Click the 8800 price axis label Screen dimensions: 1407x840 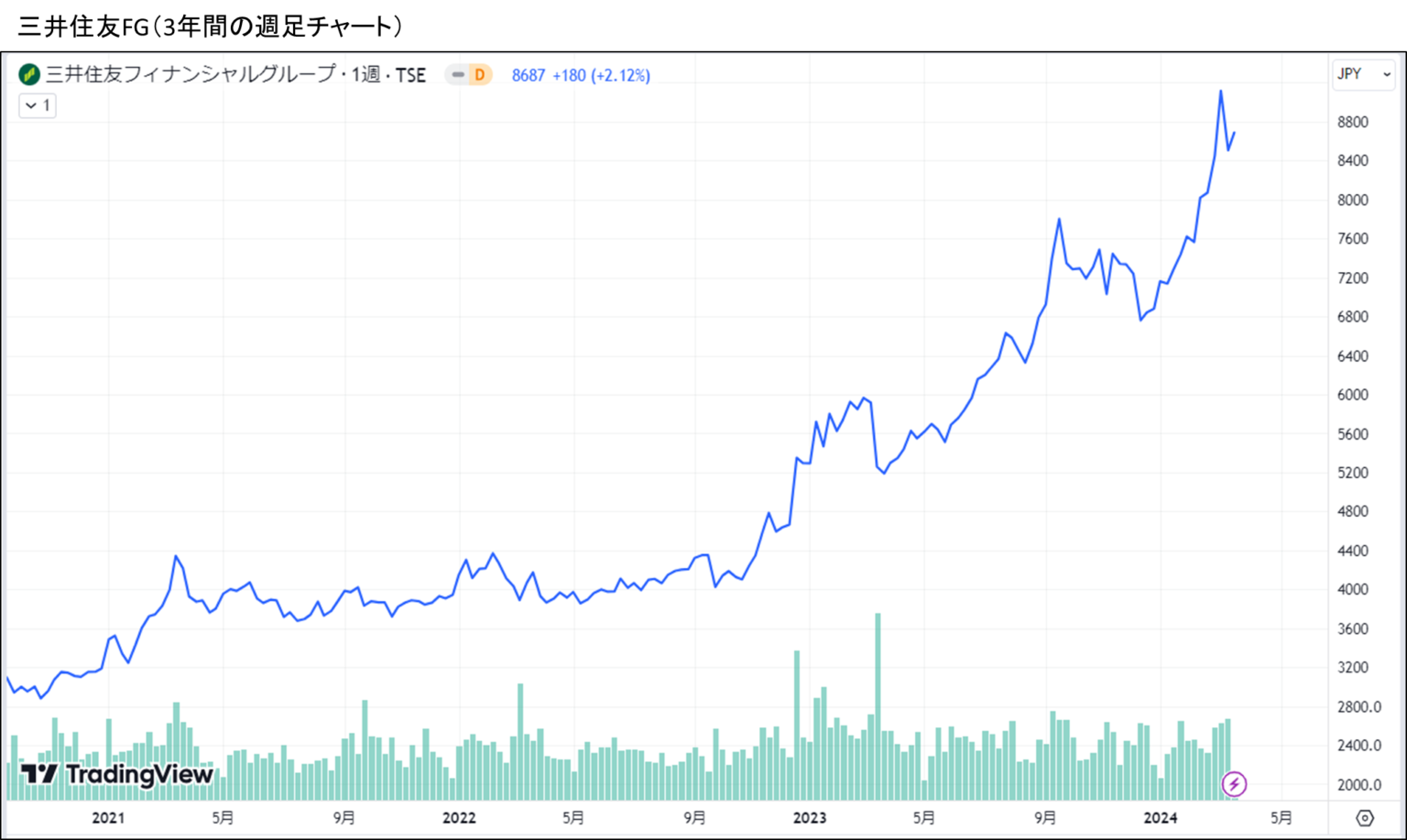pyautogui.click(x=1353, y=122)
